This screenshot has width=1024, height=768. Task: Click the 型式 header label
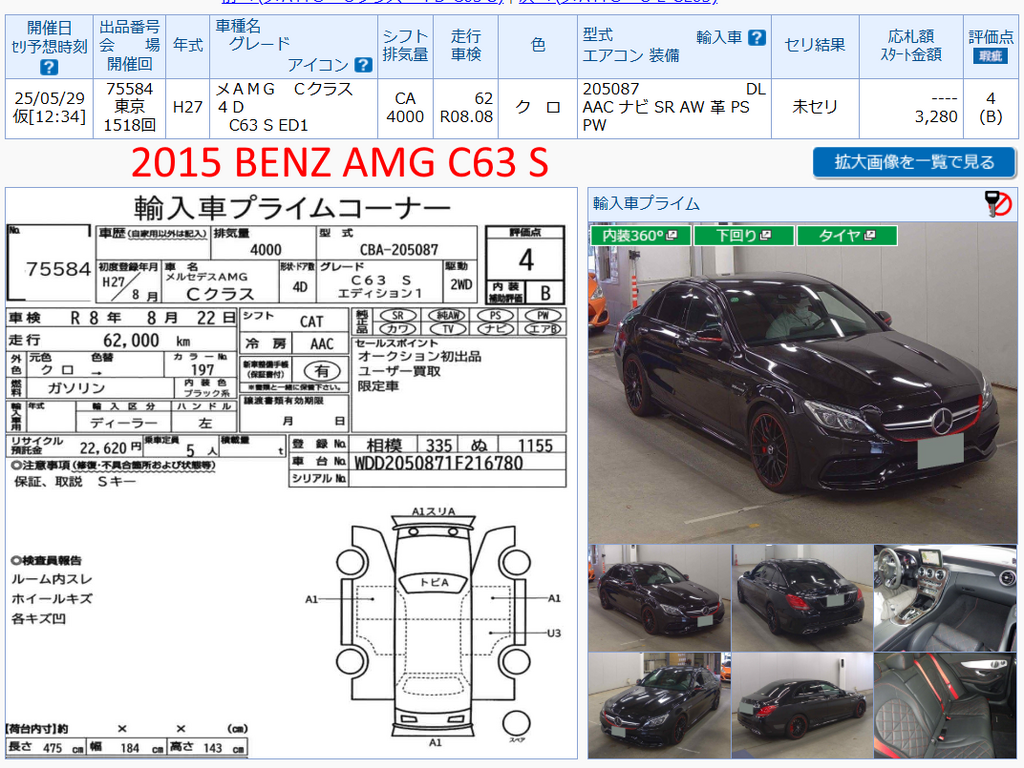pyautogui.click(x=598, y=35)
